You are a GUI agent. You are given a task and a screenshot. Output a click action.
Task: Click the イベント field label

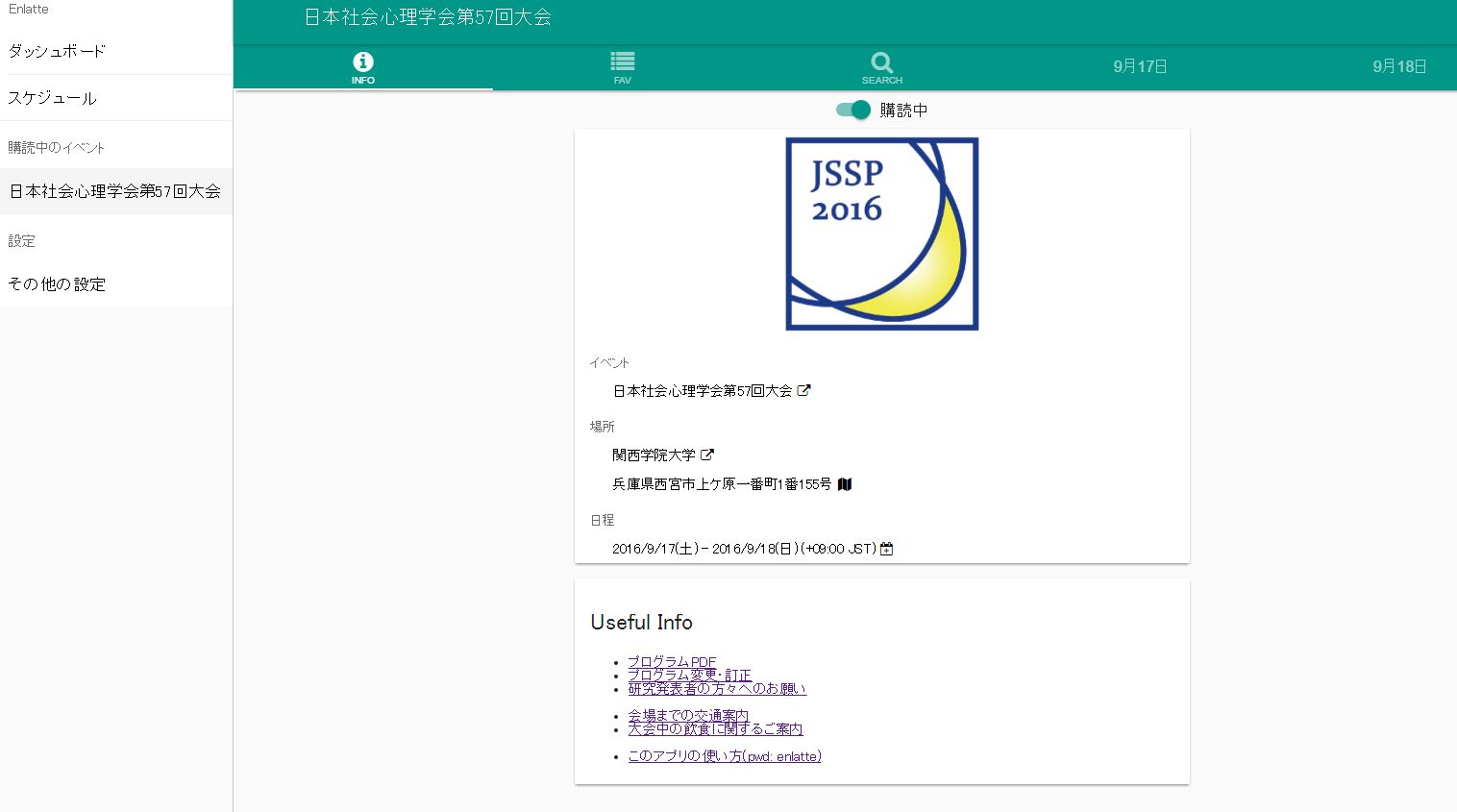pyautogui.click(x=609, y=362)
